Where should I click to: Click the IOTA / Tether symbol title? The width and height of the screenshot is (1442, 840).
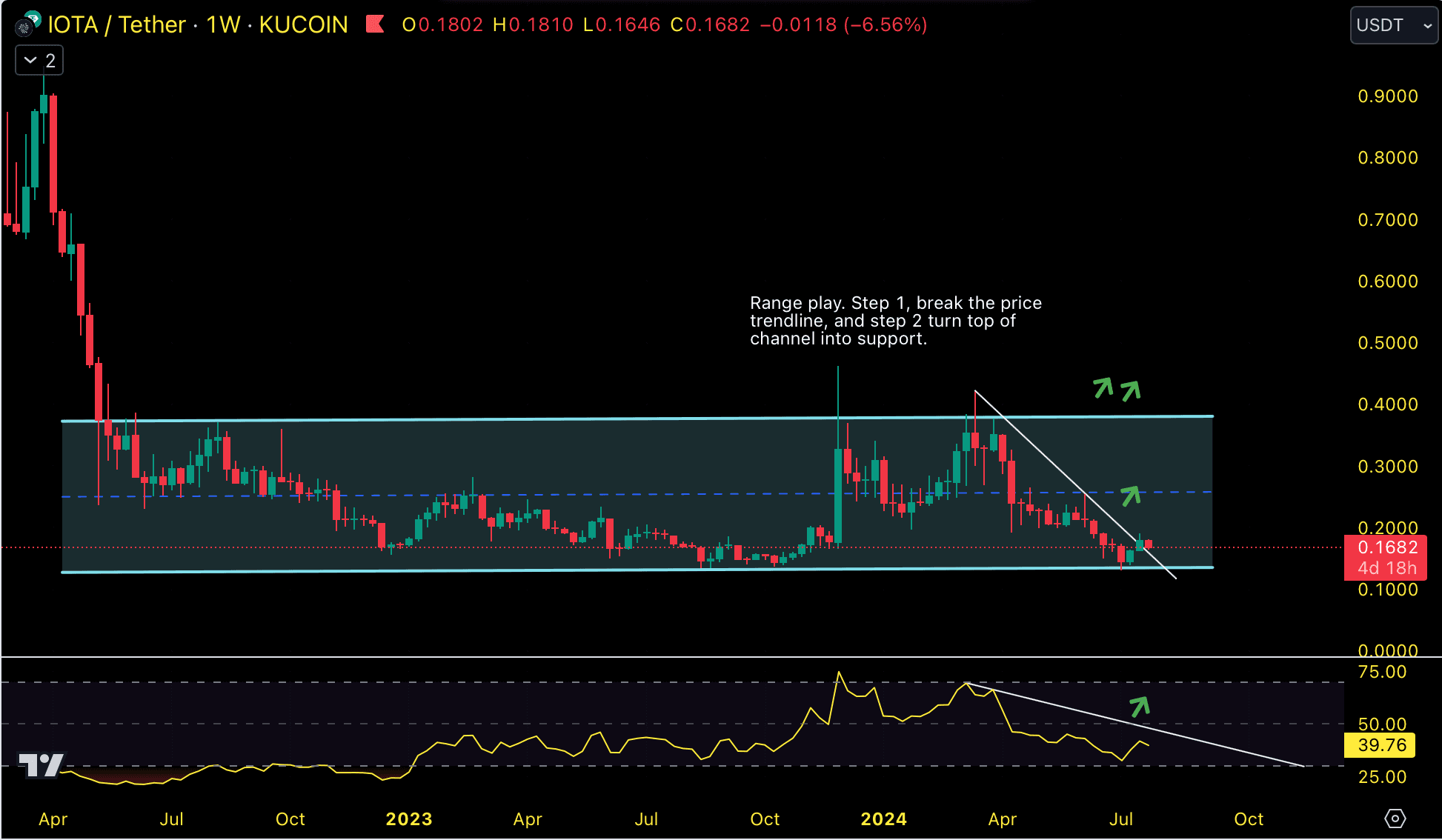coord(116,24)
